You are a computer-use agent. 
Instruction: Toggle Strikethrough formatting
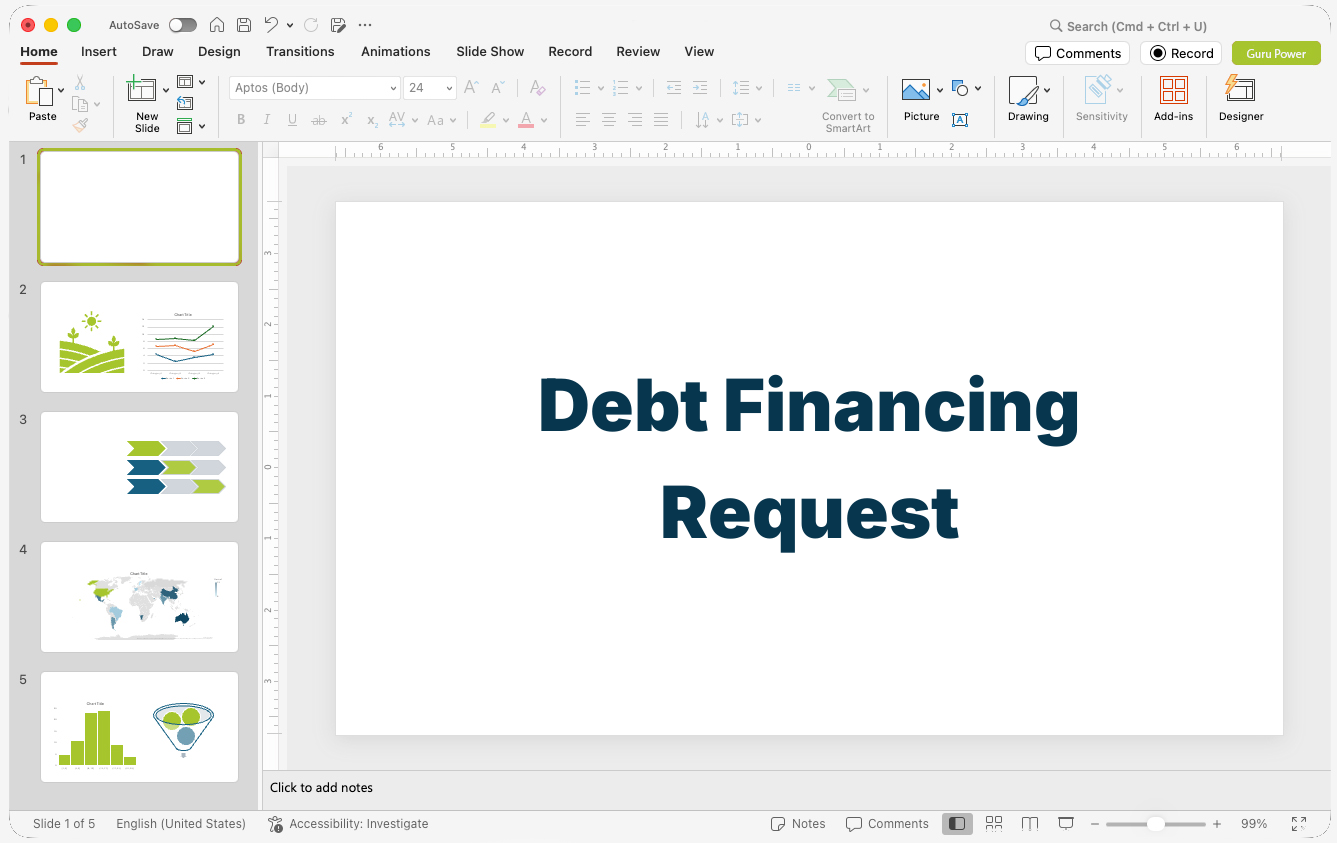coord(319,120)
